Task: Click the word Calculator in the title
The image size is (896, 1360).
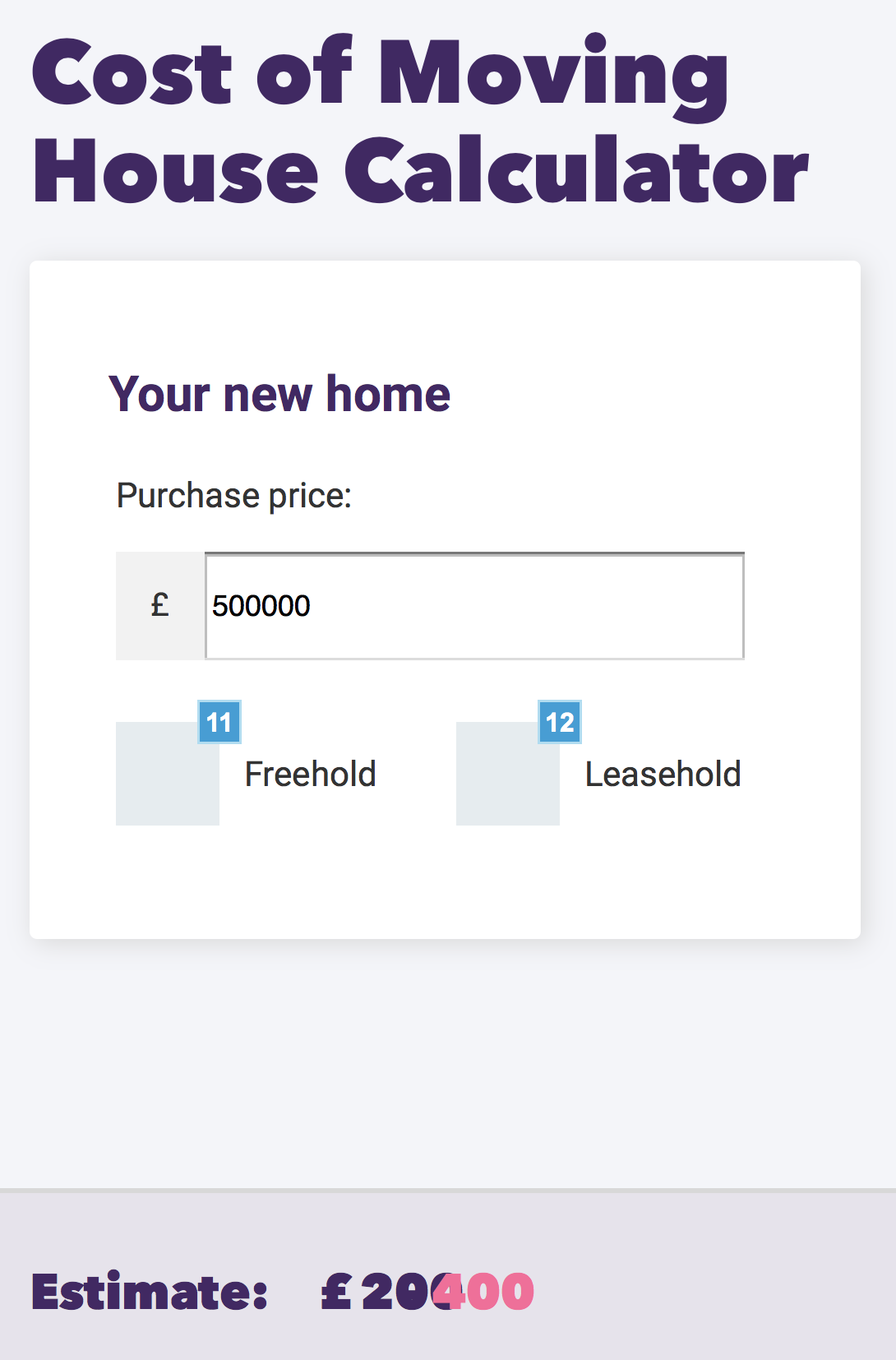Action: pyautogui.click(x=577, y=171)
